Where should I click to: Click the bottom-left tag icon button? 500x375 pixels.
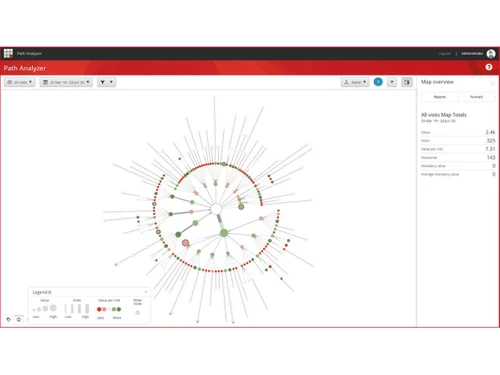[x=8, y=319]
